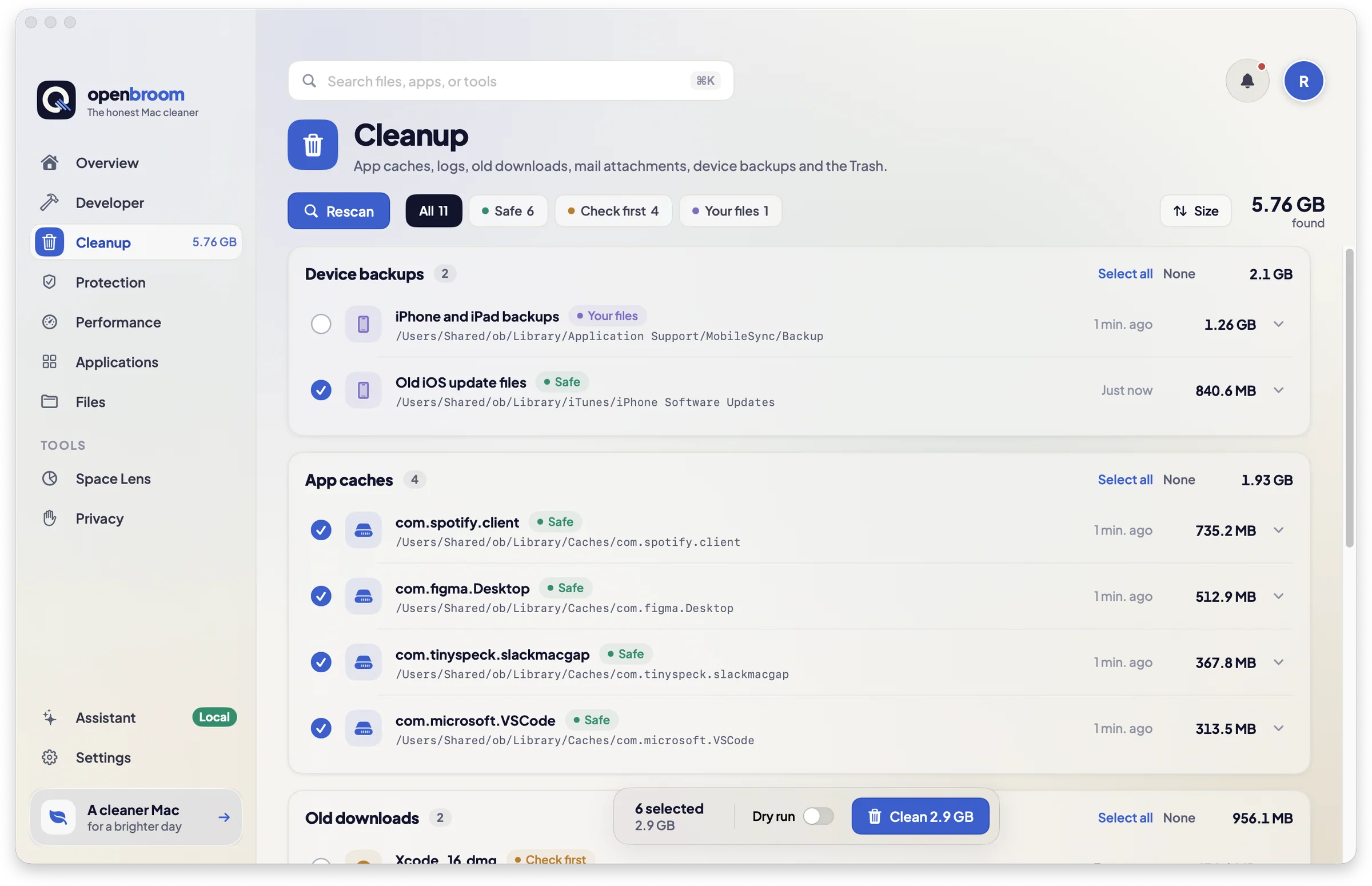Open the R user profile avatar
The height and width of the screenshot is (886, 1372).
[1303, 81]
